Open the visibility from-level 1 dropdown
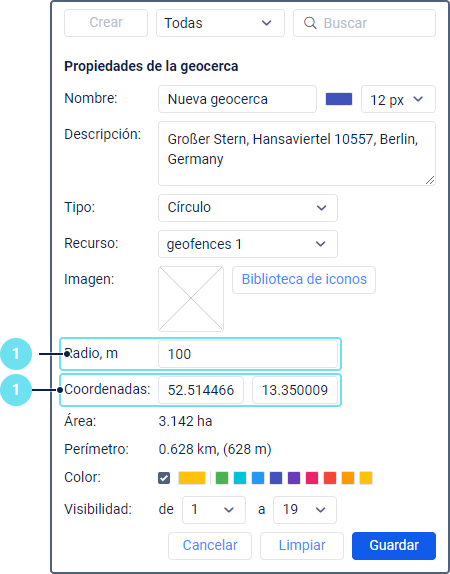Image resolution: width=450 pixels, height=574 pixels. pos(214,510)
